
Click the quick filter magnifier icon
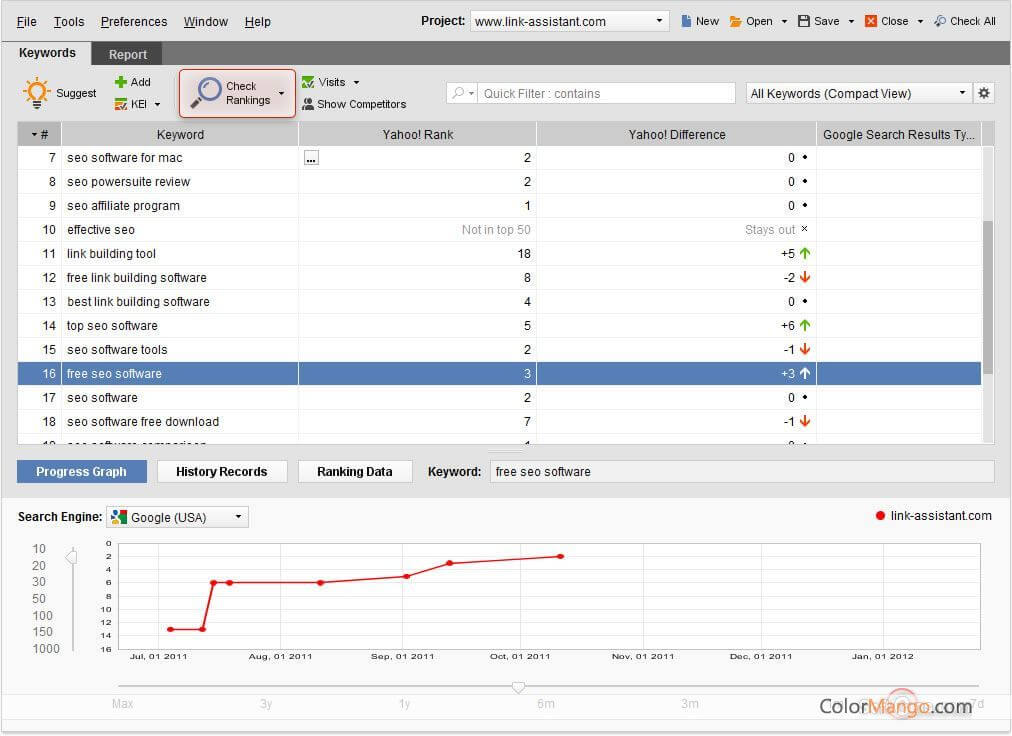tap(458, 93)
